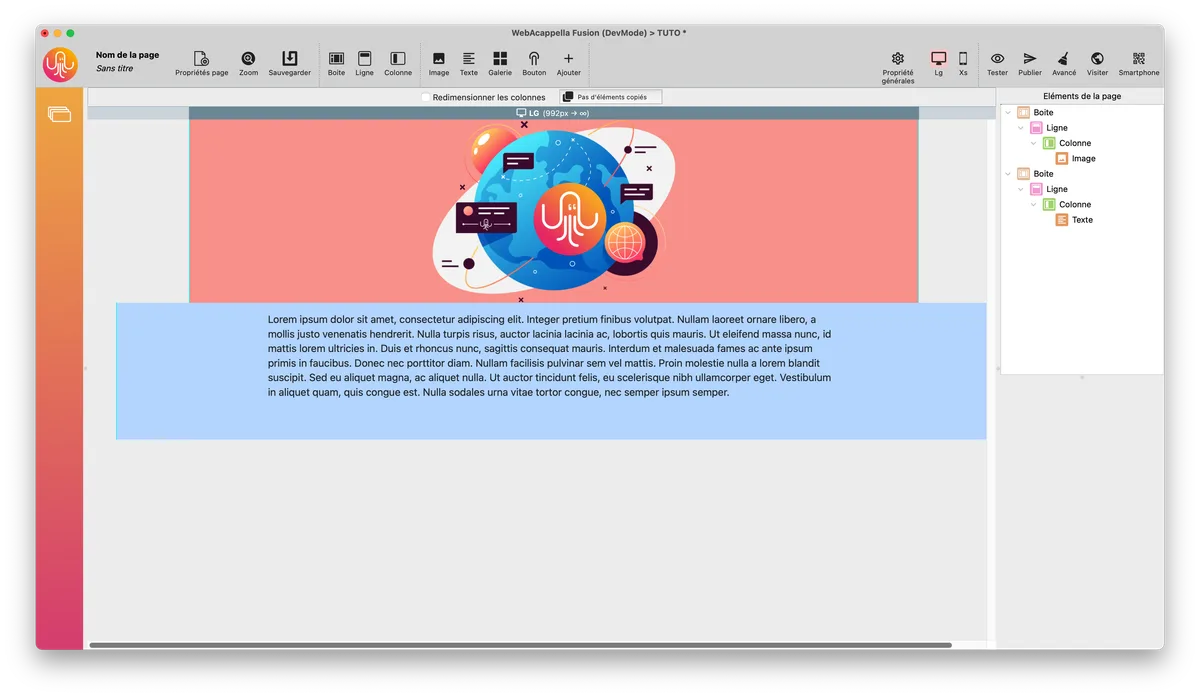
Task: Select the Texte item in element tree
Action: (x=1082, y=220)
